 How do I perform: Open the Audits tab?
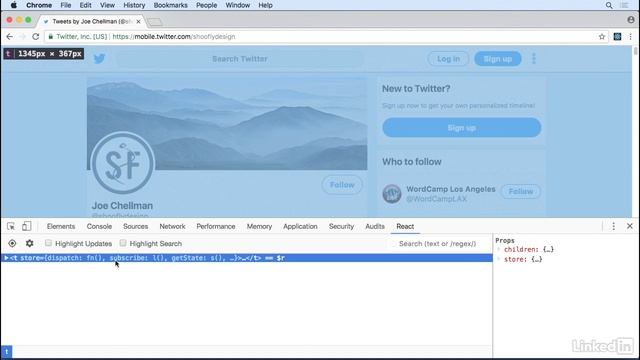pos(375,226)
